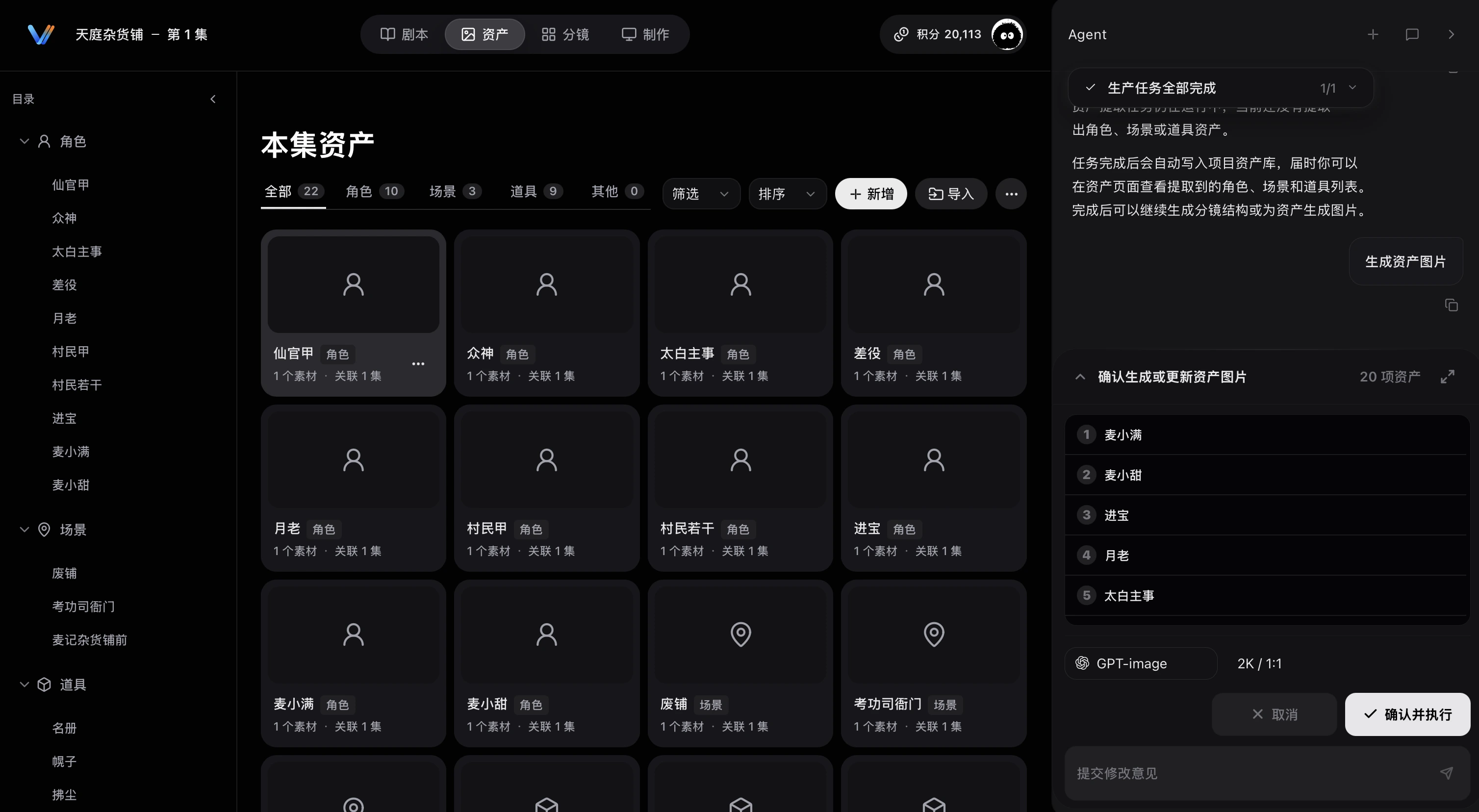The width and height of the screenshot is (1479, 812).
Task: Click list item 1 麦小满 in Agent panel
Action: (1266, 435)
